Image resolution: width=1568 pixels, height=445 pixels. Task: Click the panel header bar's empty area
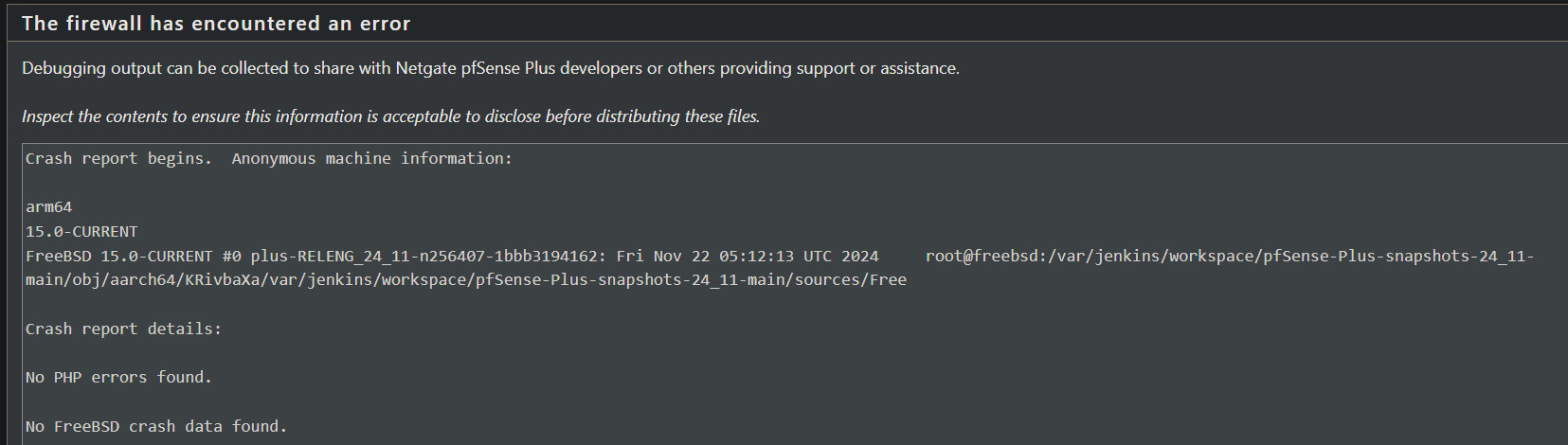click(985, 24)
